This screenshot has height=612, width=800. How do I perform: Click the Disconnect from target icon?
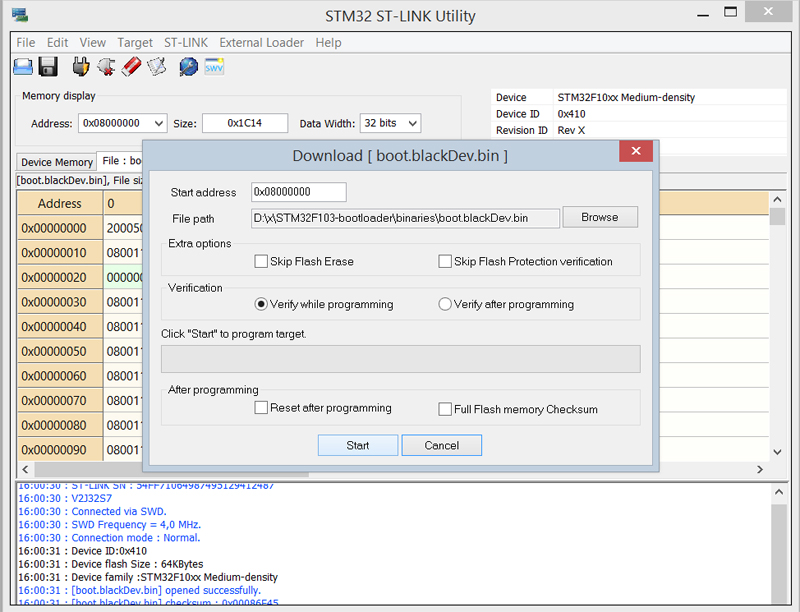[x=106, y=67]
